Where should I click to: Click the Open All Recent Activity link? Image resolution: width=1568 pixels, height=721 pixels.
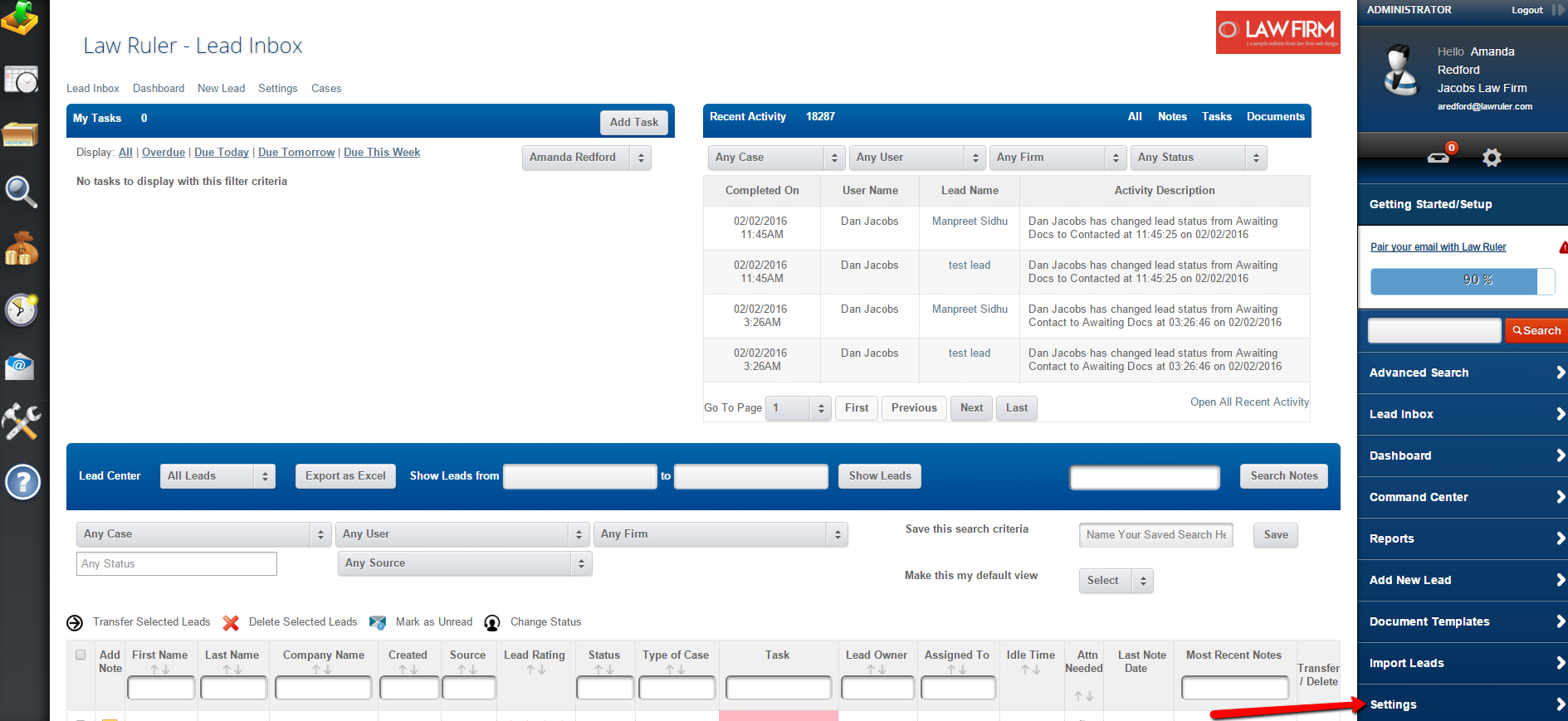pos(1249,402)
